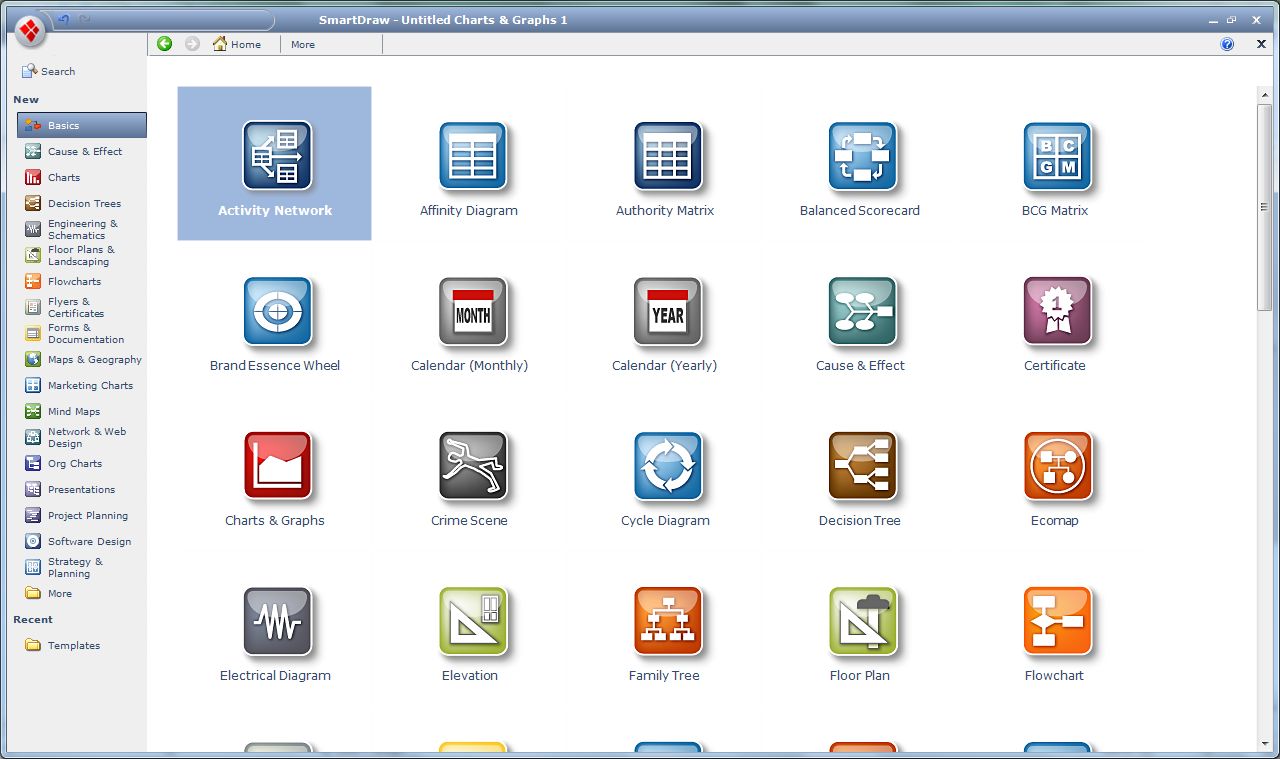Click the scrollbar up arrow
Viewport: 1280px width, 760px height.
[1263, 95]
